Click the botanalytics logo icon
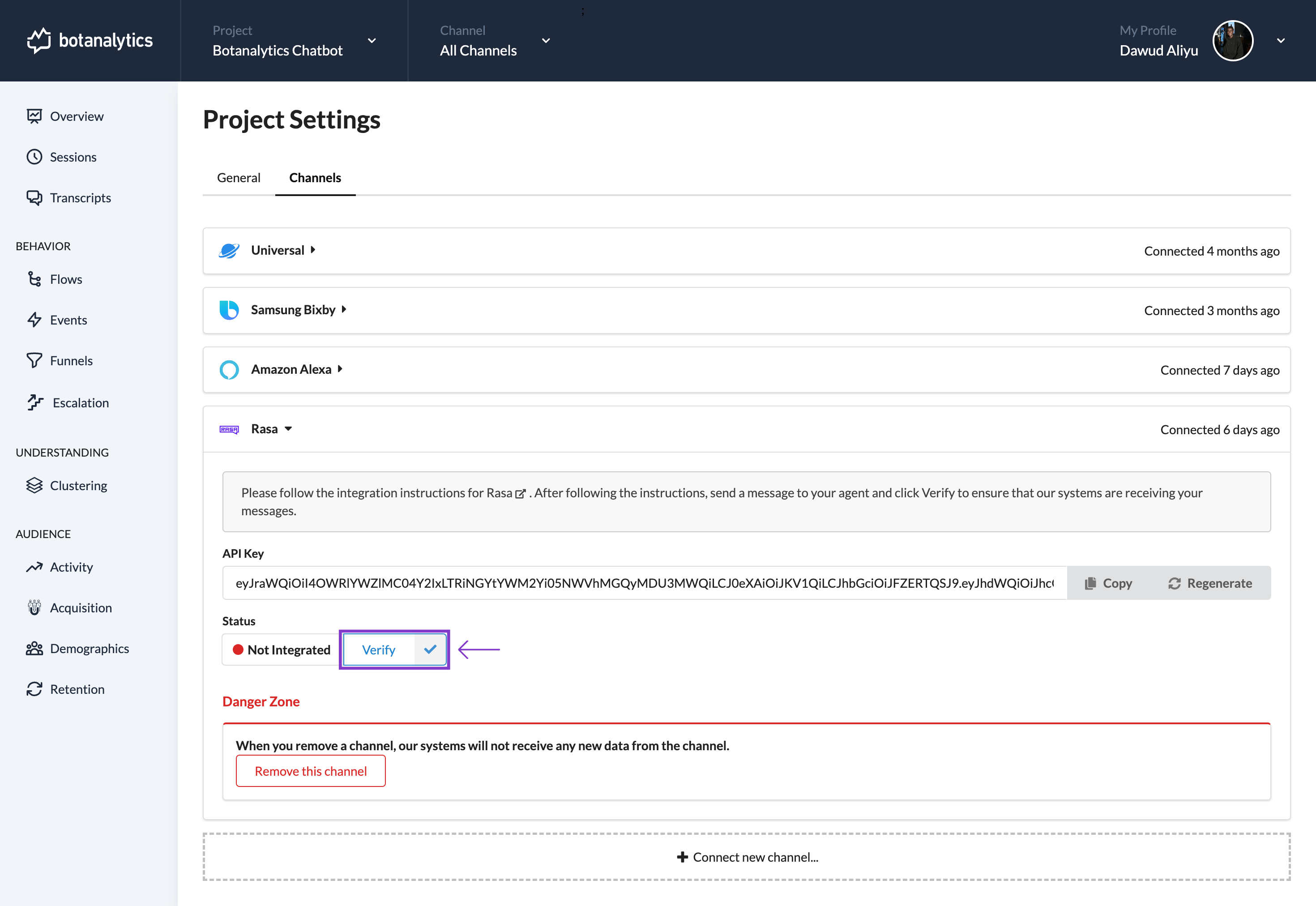Image resolution: width=1316 pixels, height=906 pixels. tap(38, 40)
